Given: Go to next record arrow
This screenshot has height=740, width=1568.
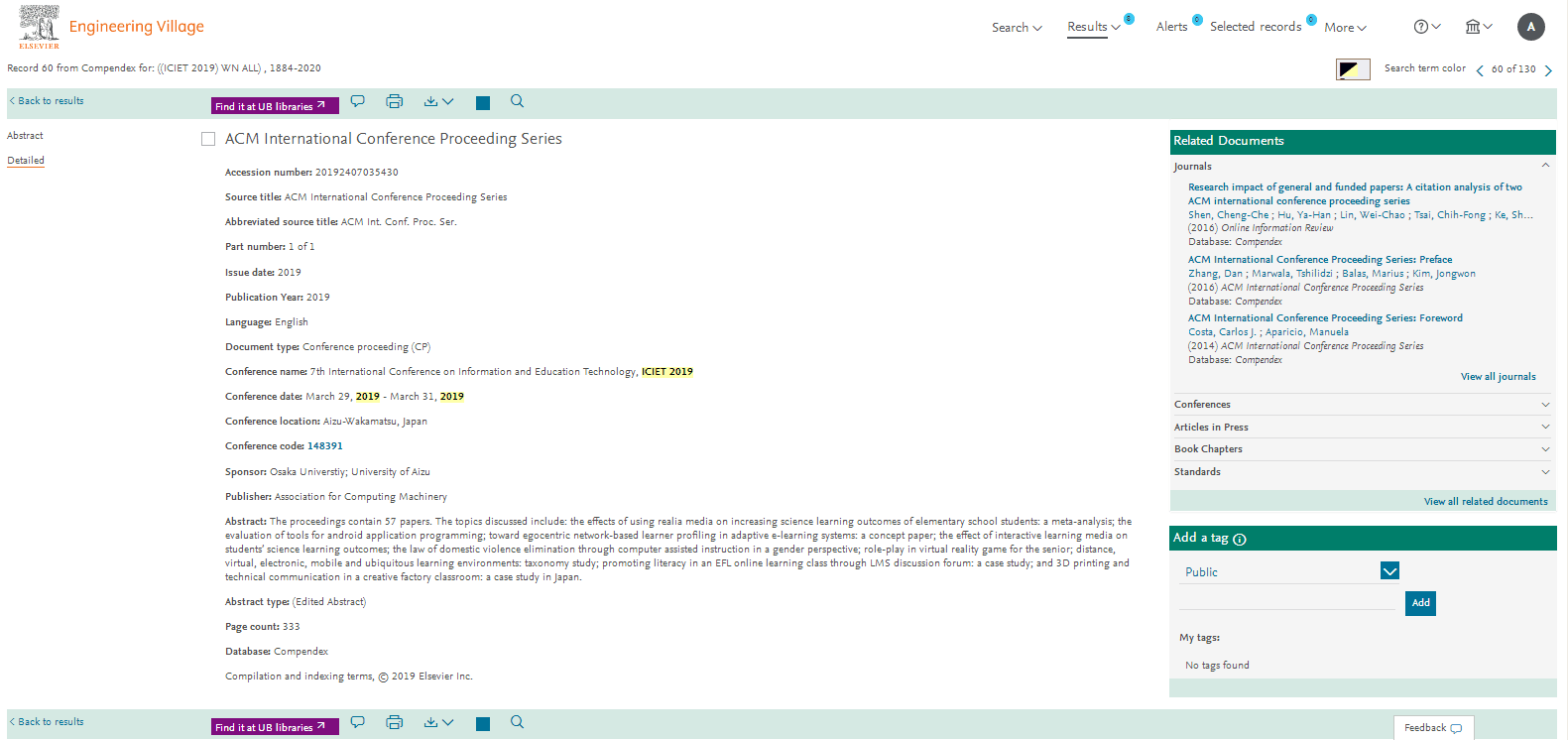Looking at the screenshot, I should point(1548,70).
